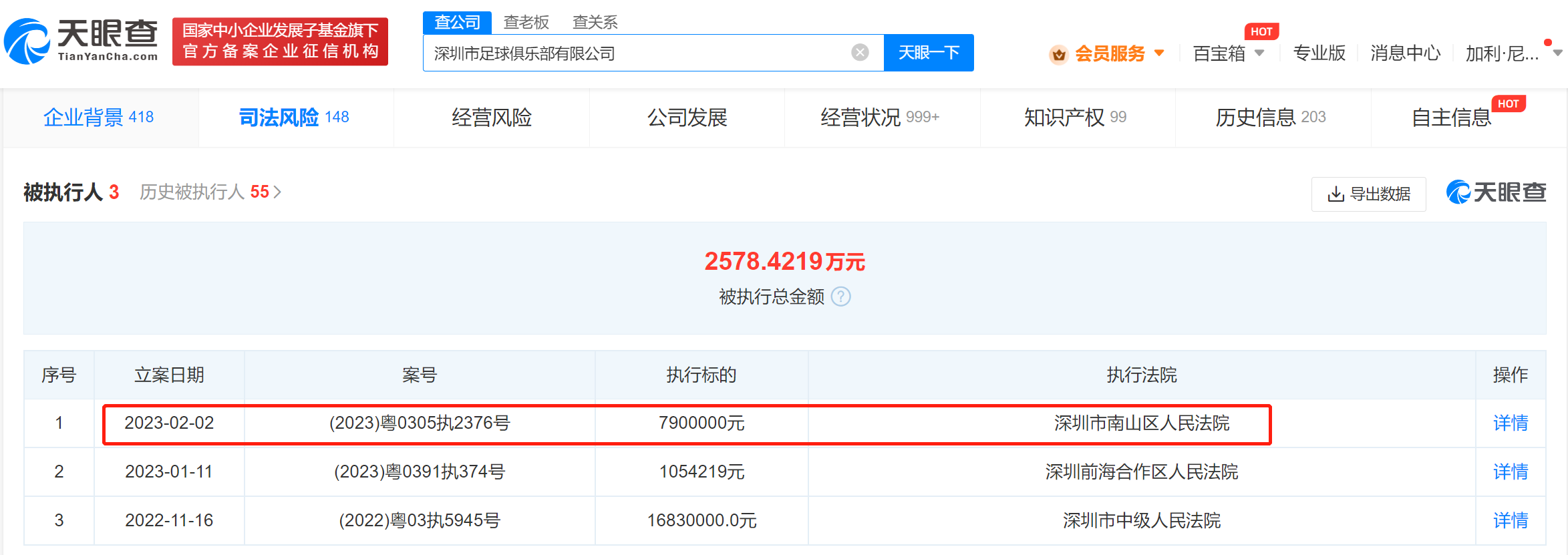Open 详情 for case 粤03执5945号
Image resolution: width=1568 pixels, height=555 pixels.
click(1511, 520)
